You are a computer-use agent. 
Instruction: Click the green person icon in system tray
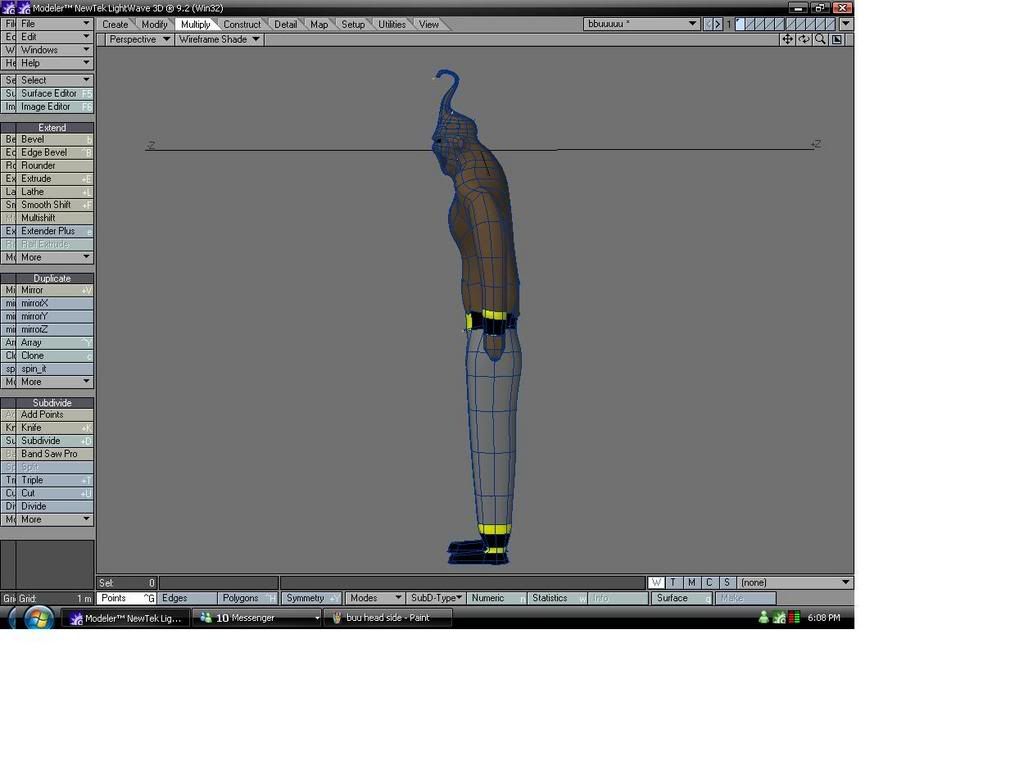(x=763, y=617)
